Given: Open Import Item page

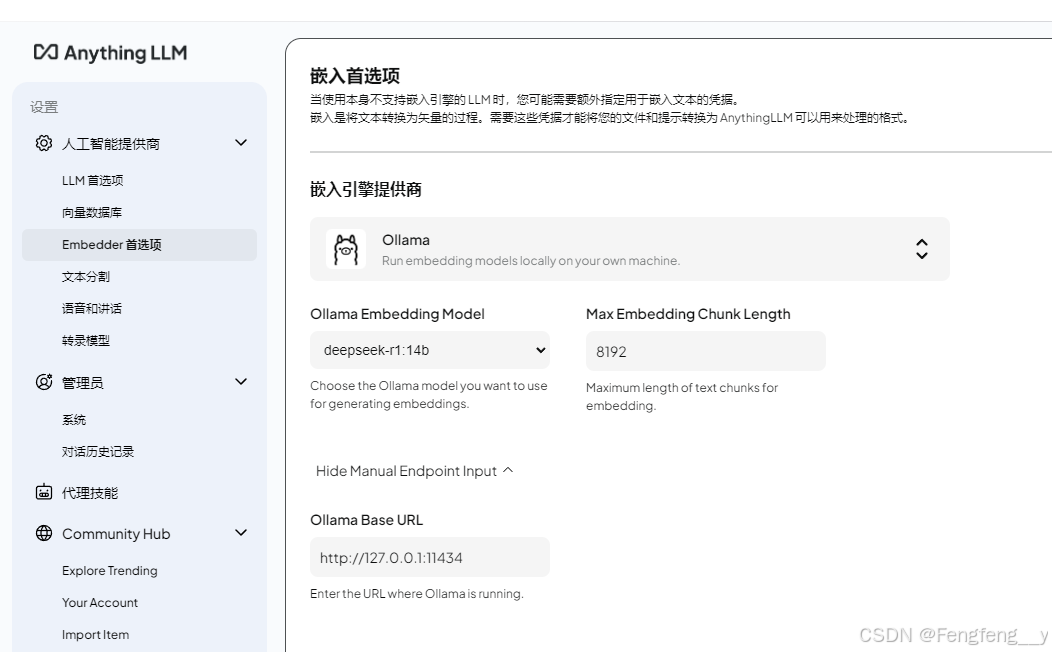Looking at the screenshot, I should (x=95, y=635).
